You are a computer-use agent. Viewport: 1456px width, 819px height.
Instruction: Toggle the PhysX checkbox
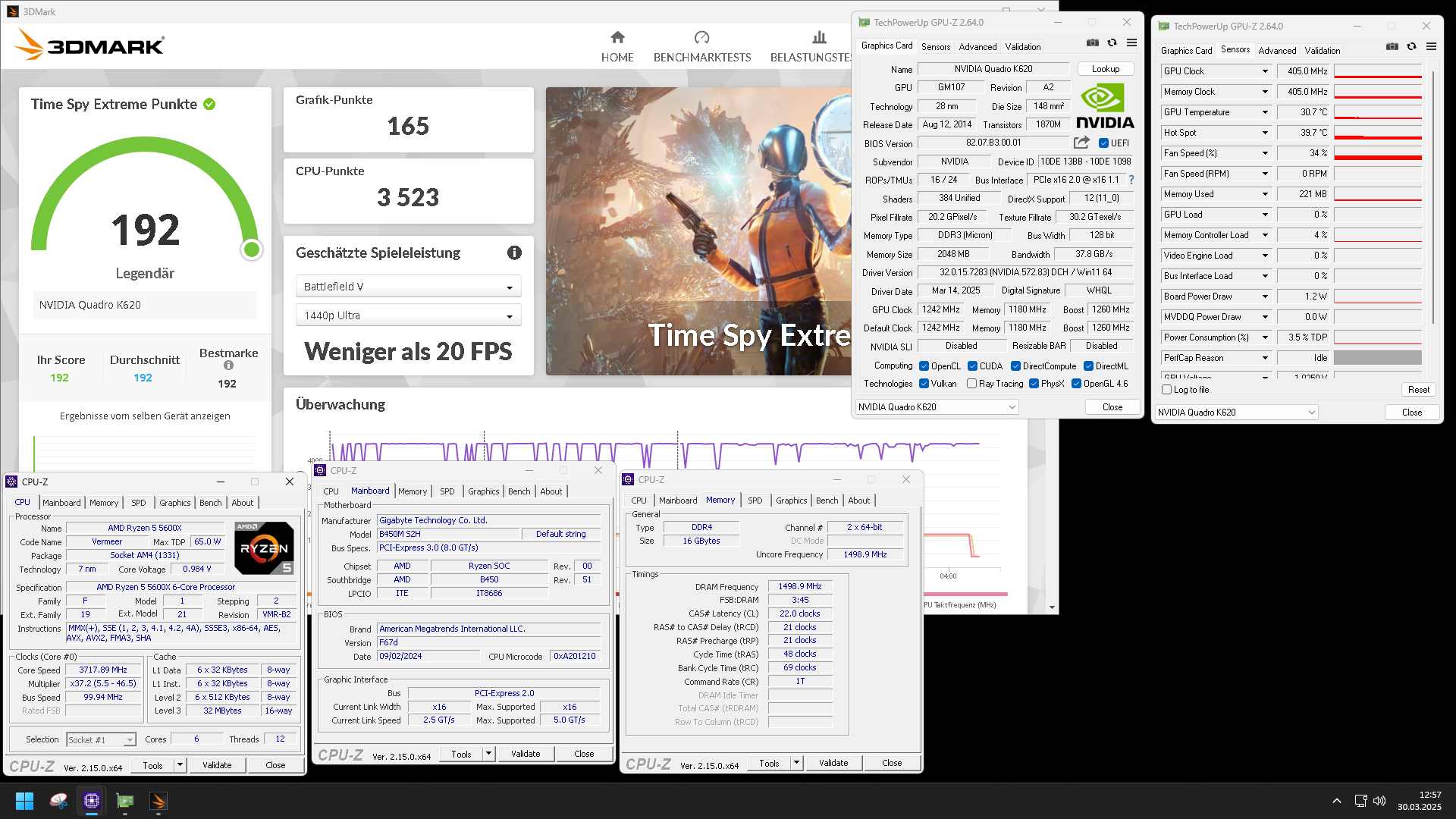[x=1034, y=384]
